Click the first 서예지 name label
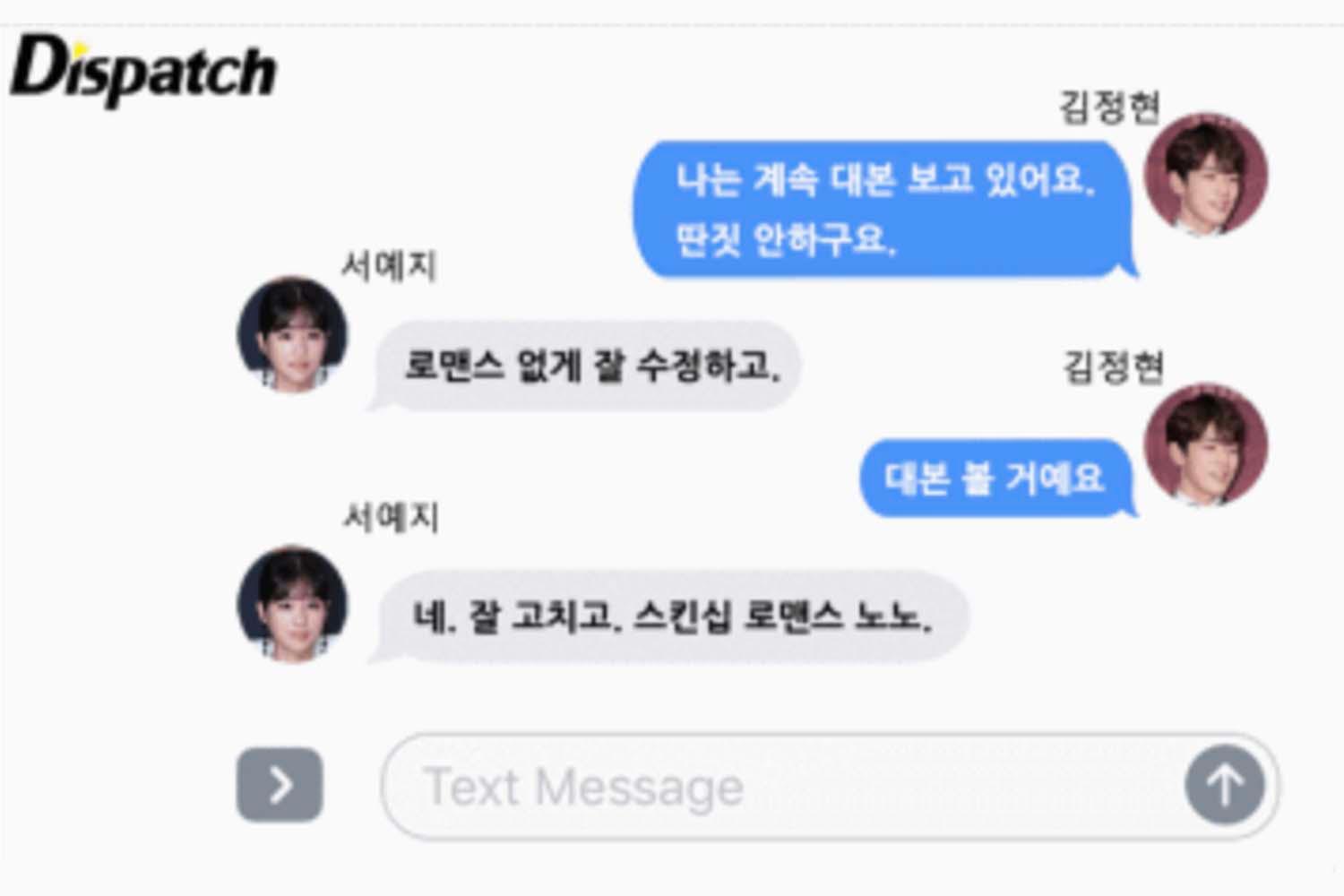 (x=389, y=266)
